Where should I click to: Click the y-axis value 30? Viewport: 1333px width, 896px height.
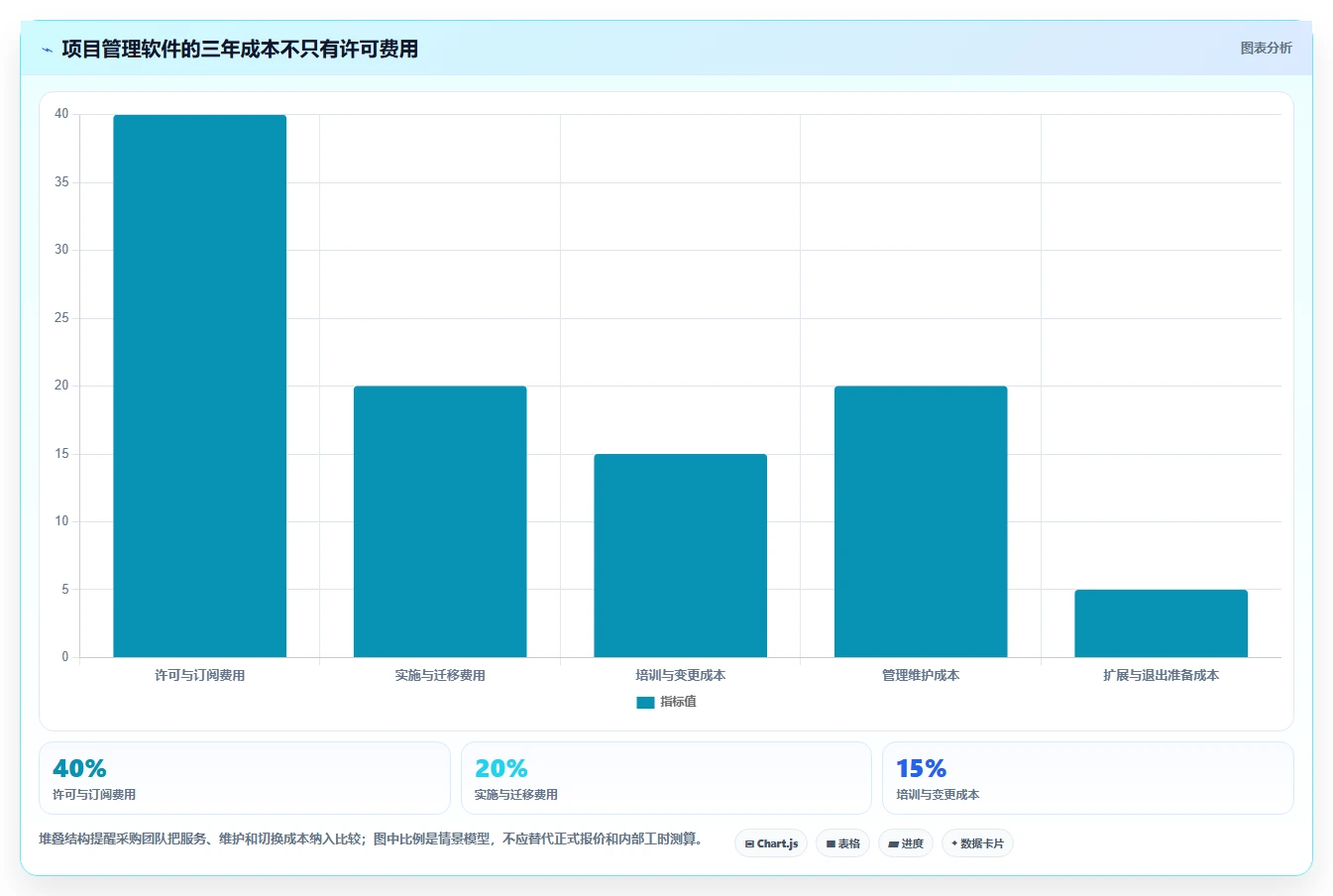pyautogui.click(x=61, y=250)
